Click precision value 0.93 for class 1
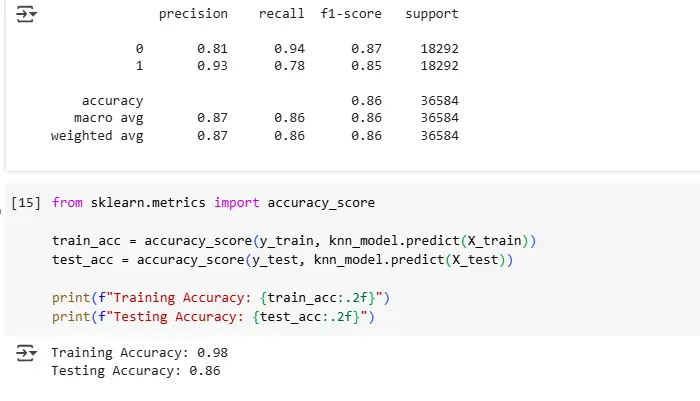This screenshot has height=401, width=700. tap(212, 66)
